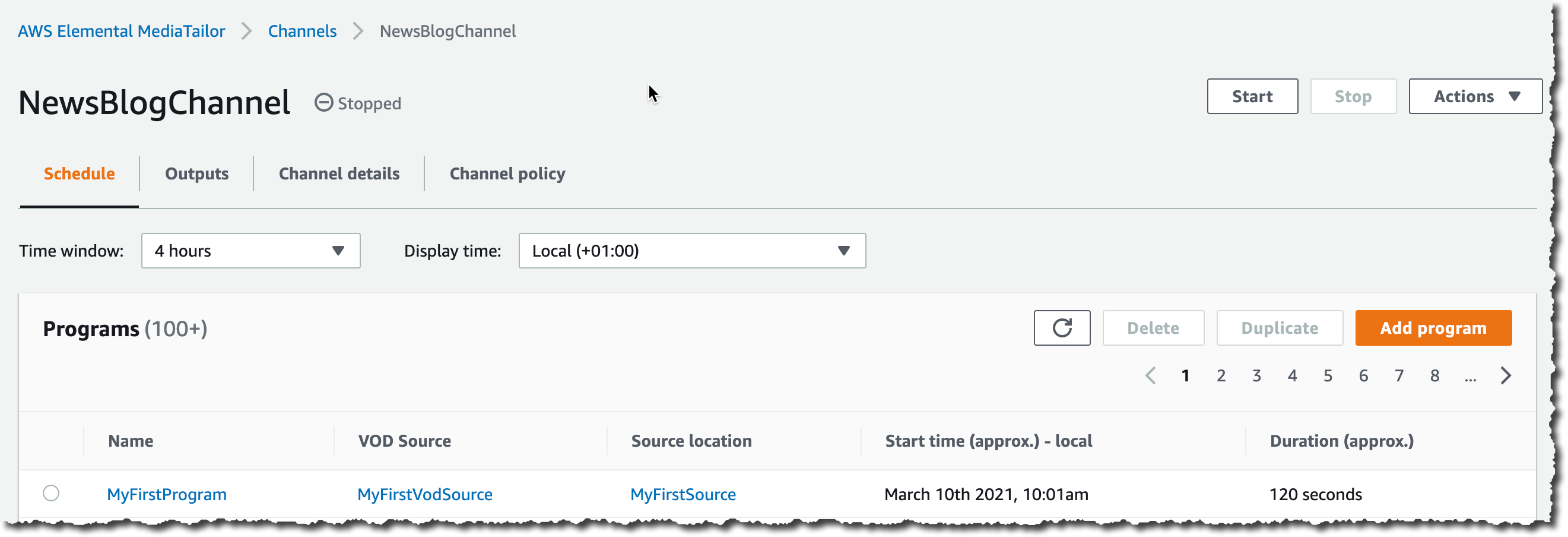
Task: Click the Stop button
Action: coord(1353,96)
